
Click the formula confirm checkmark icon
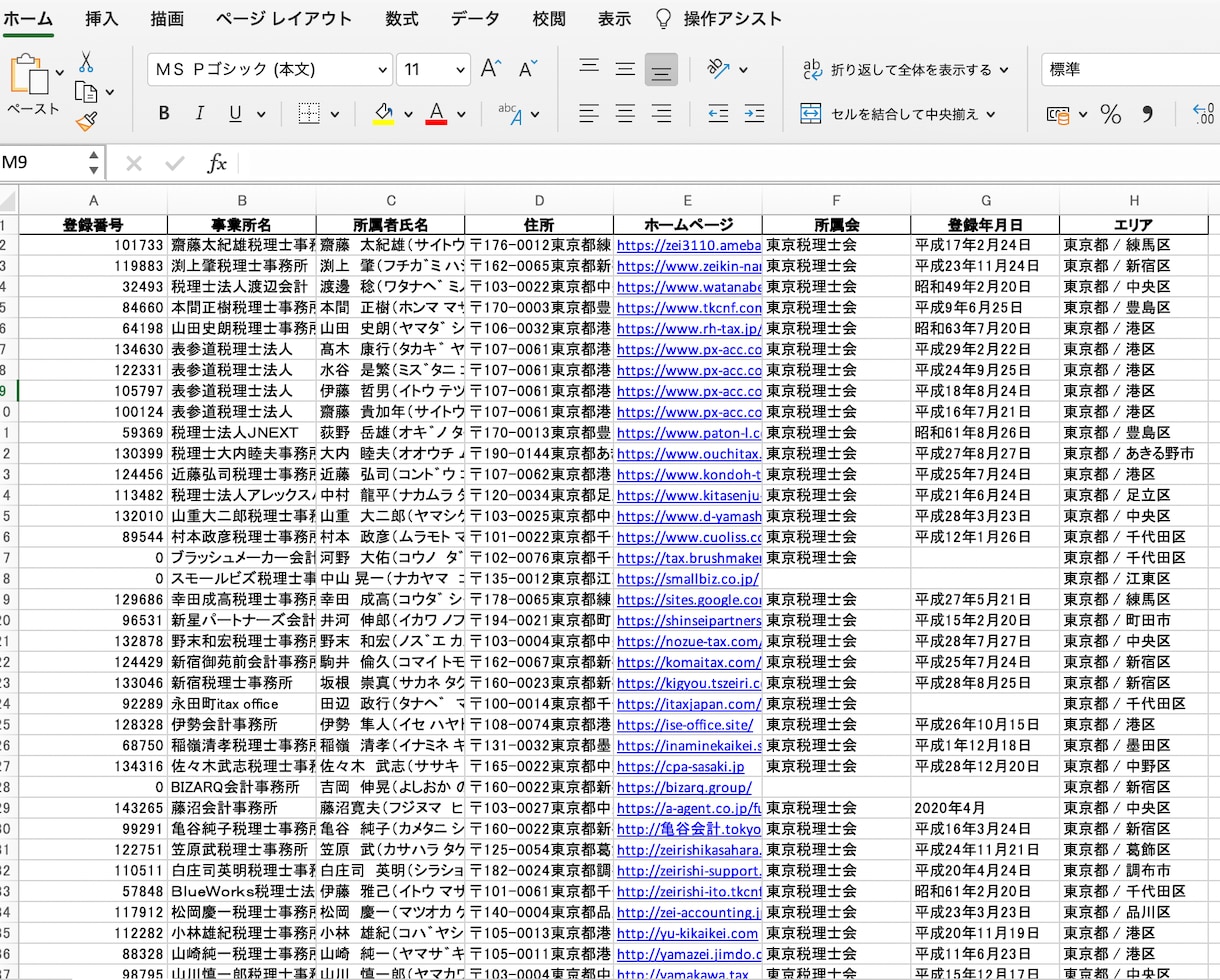175,163
